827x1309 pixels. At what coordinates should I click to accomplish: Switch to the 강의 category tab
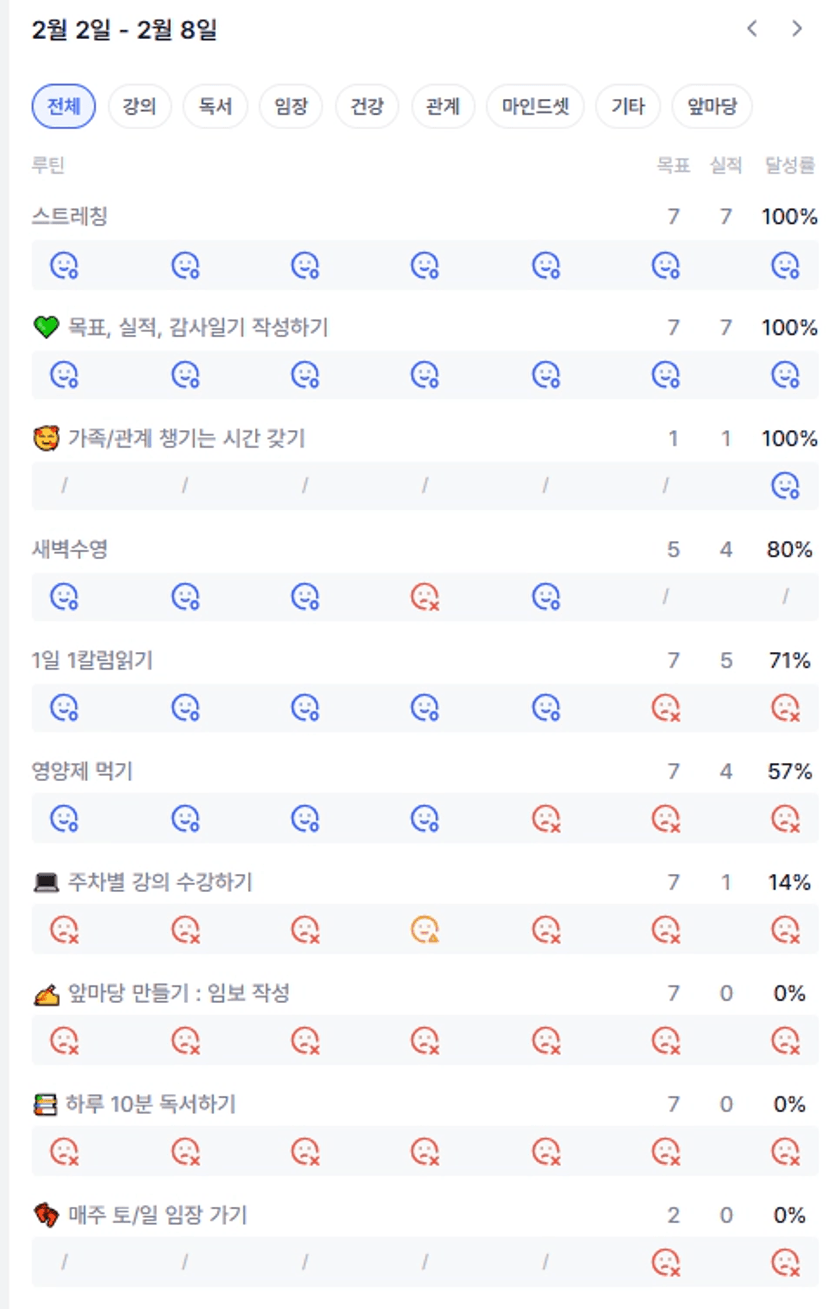(139, 107)
